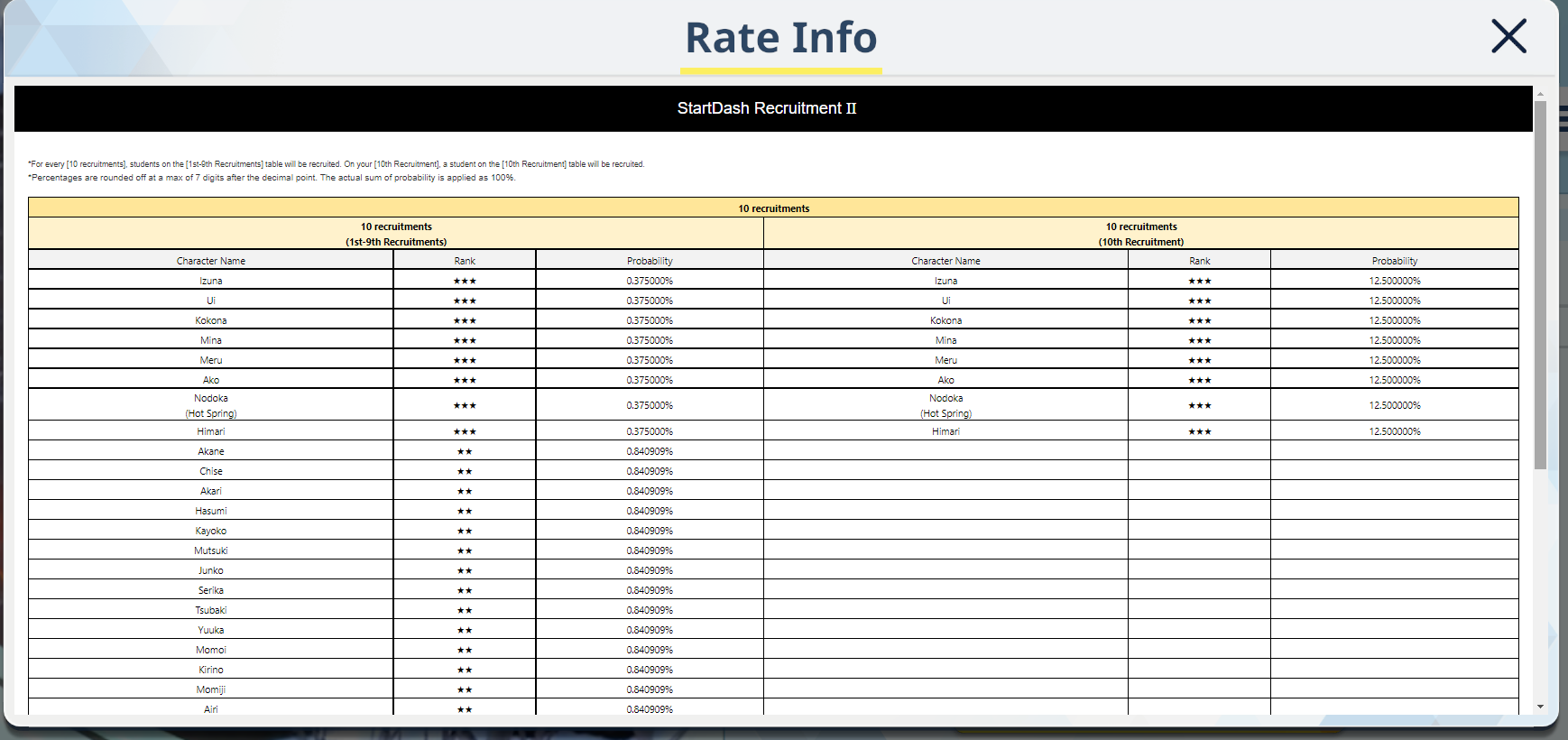This screenshot has height=740, width=1568.
Task: Click the StartDash Recruitment II banner
Action: (773, 108)
